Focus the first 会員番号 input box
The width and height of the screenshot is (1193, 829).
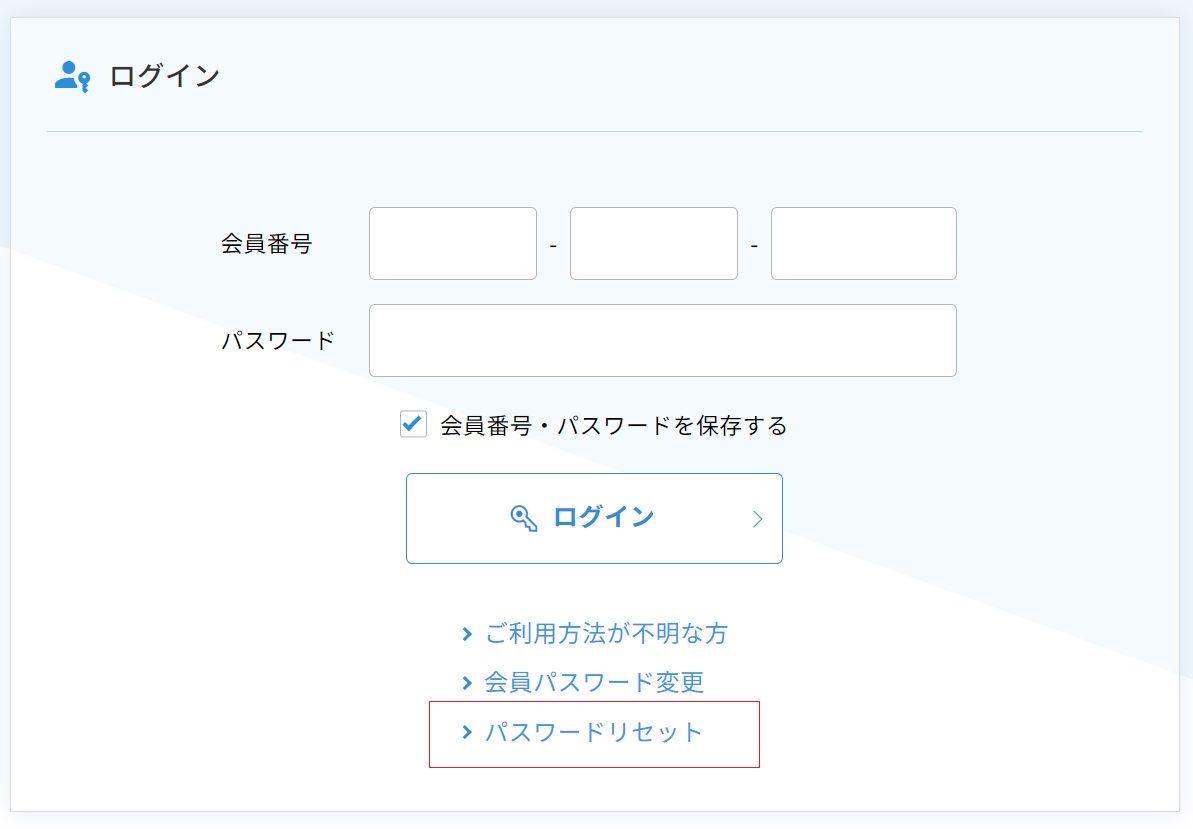(x=453, y=243)
